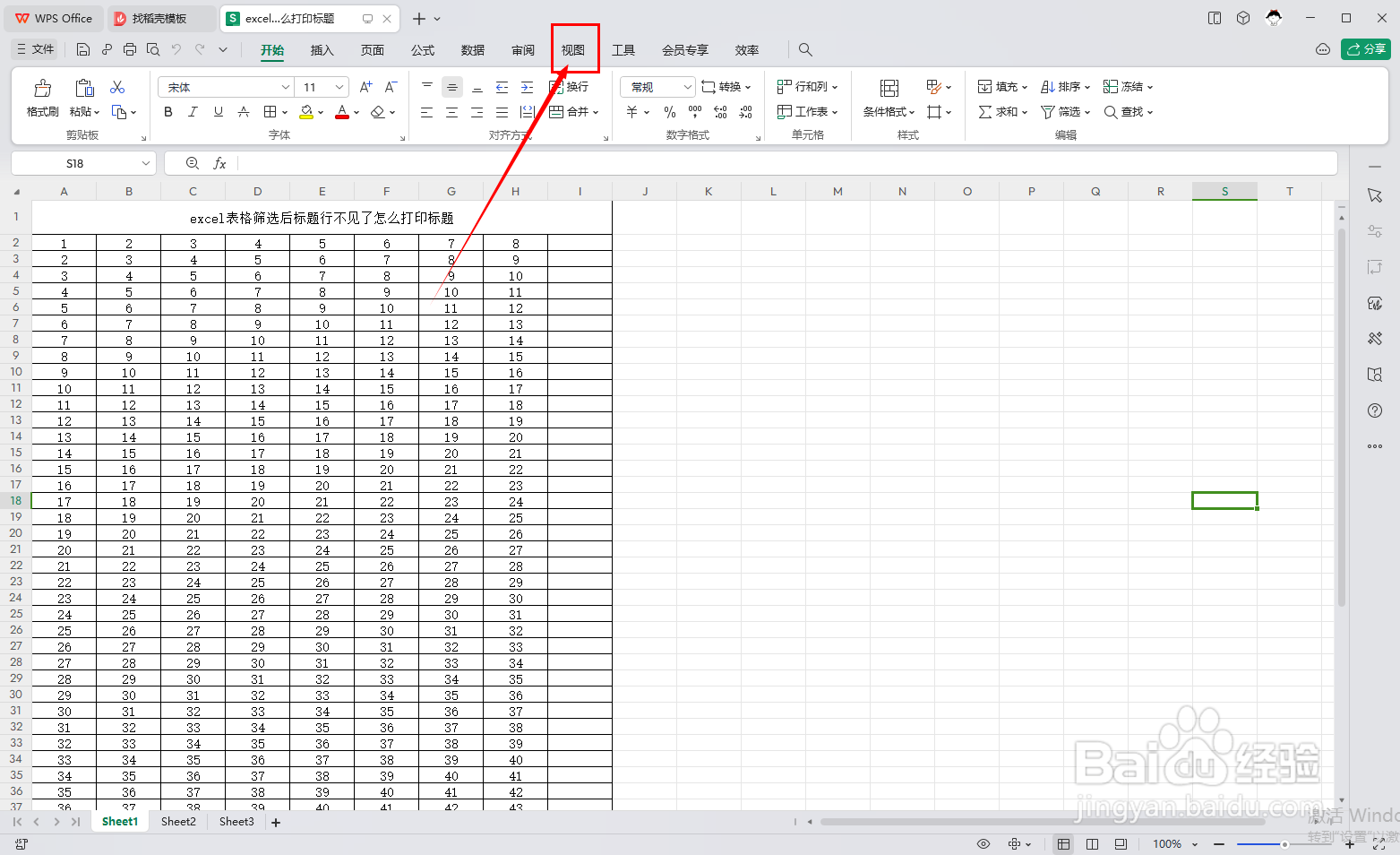Click the conditional formatting (条件格式) icon

[889, 88]
